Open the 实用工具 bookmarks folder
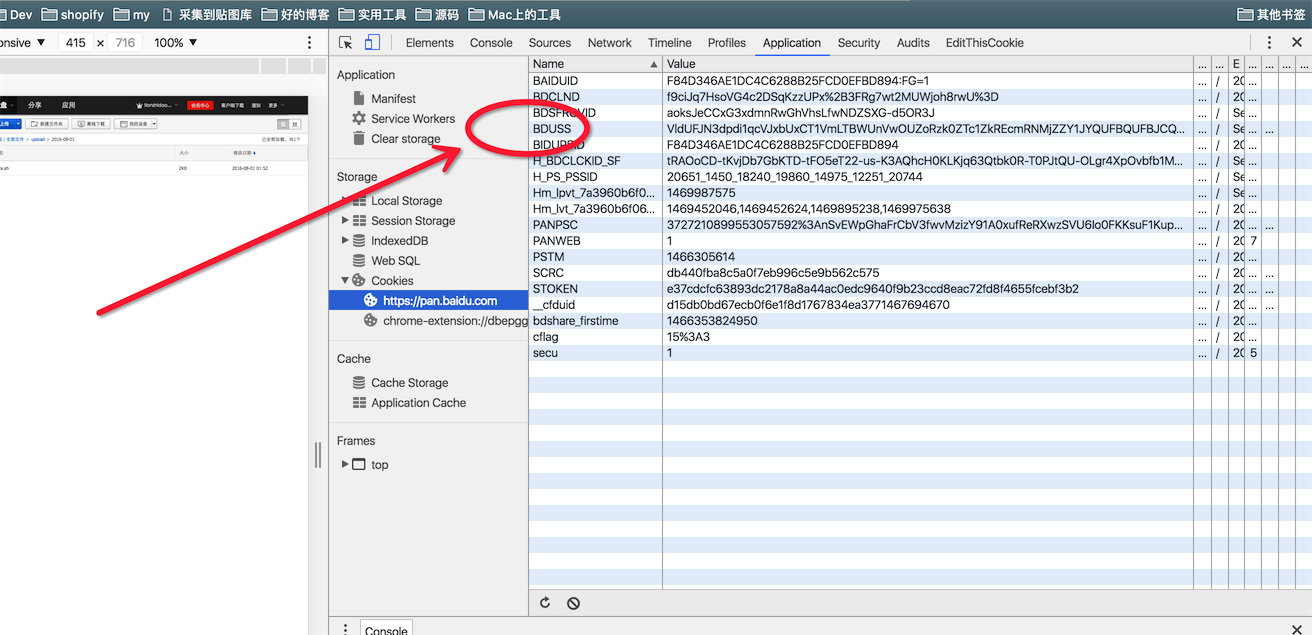Image resolution: width=1312 pixels, height=635 pixels. tap(373, 15)
